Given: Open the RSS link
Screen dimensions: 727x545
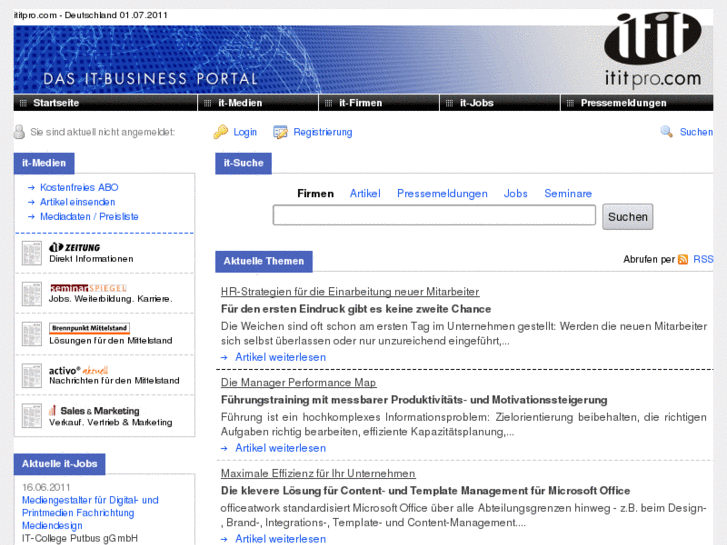Looking at the screenshot, I should click(703, 259).
